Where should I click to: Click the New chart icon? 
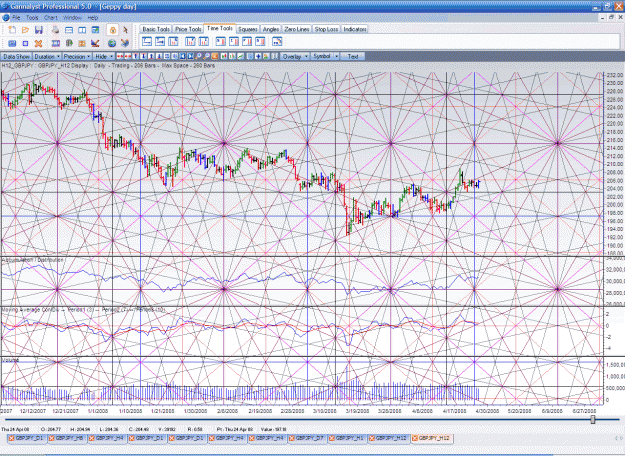click(12, 30)
